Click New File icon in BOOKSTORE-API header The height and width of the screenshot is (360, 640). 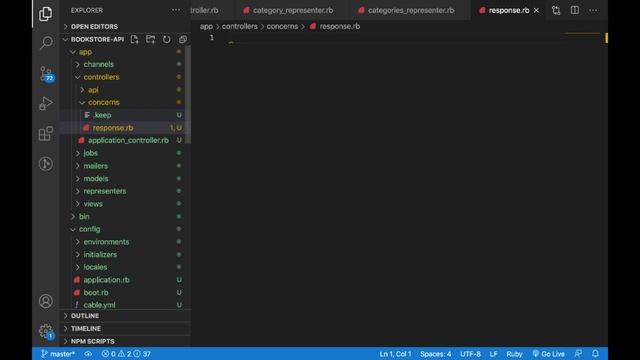pyautogui.click(x=134, y=39)
